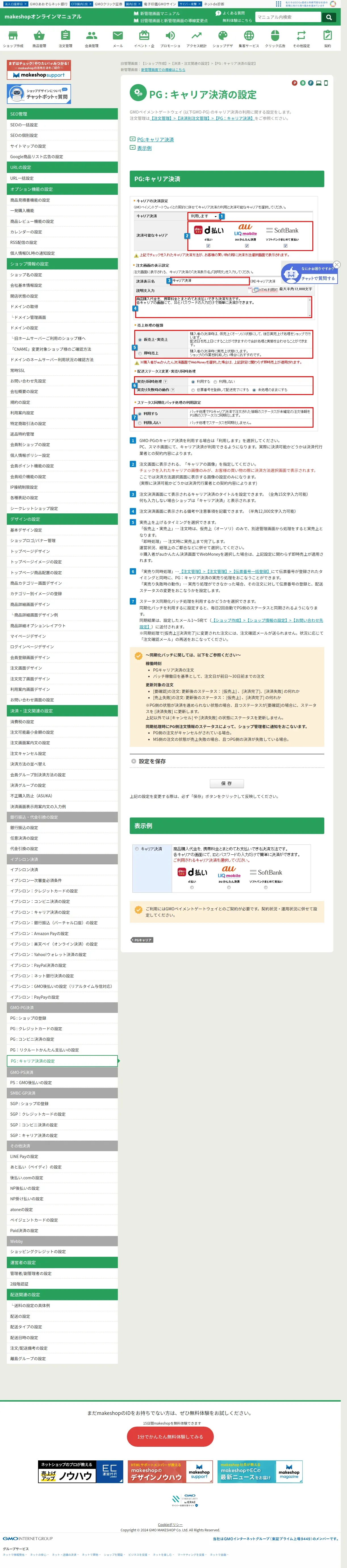The height and width of the screenshot is (1568, 347).
Task: Select 伝票番号を登録して配送完了にする radio
Action: [193, 390]
